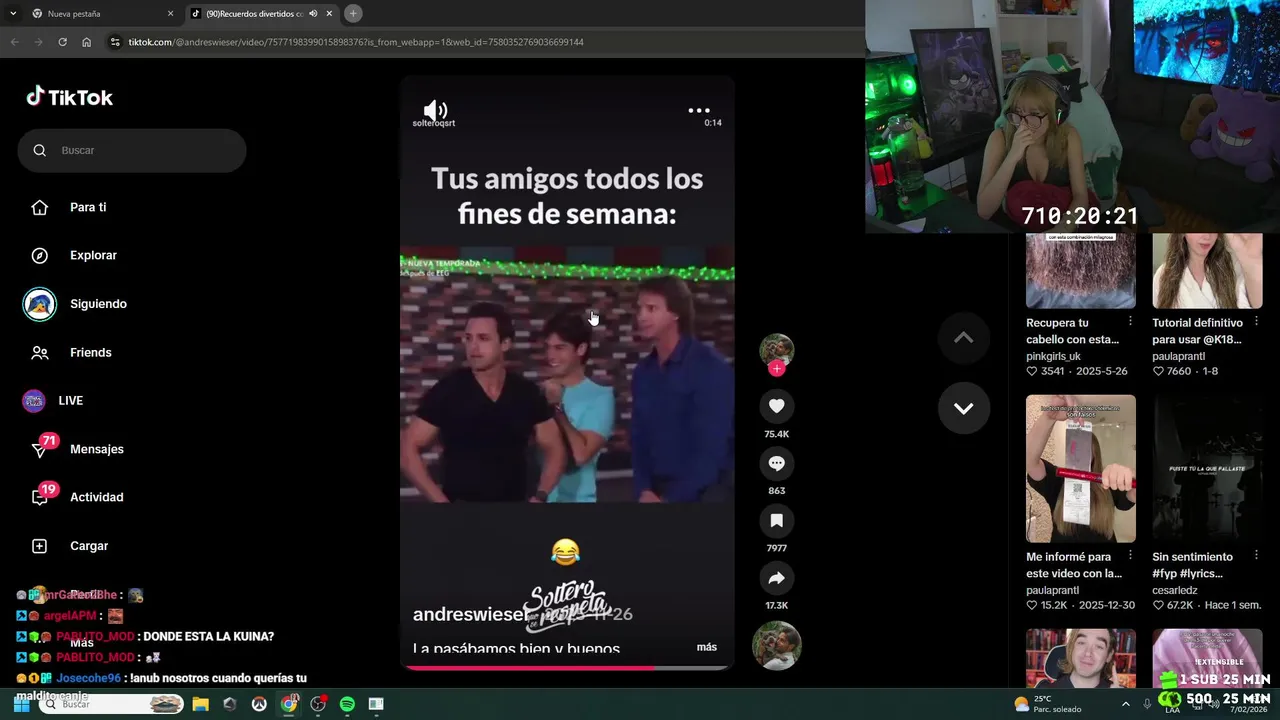Open 'Tutorial definitivo para usar @K18' thumbnail
The width and height of the screenshot is (1280, 720).
point(1207,271)
